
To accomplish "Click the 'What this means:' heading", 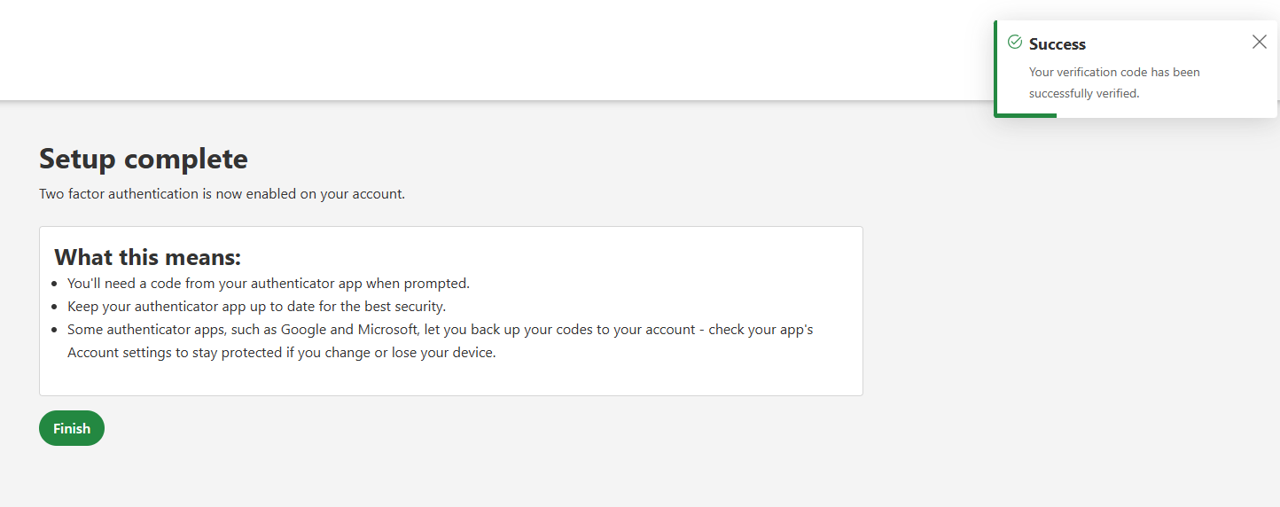I will click(x=147, y=257).
